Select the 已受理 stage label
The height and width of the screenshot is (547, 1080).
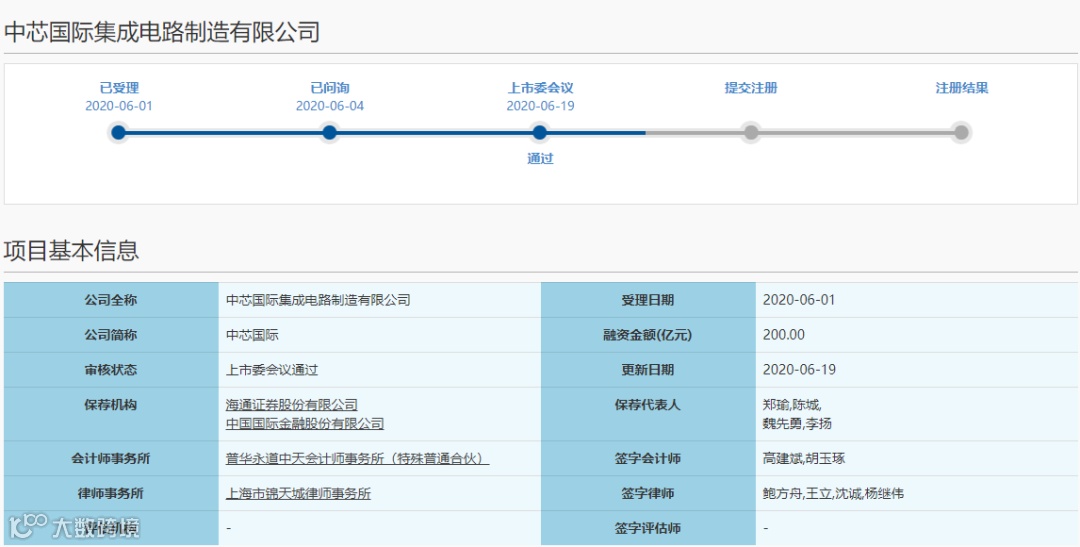[119, 88]
